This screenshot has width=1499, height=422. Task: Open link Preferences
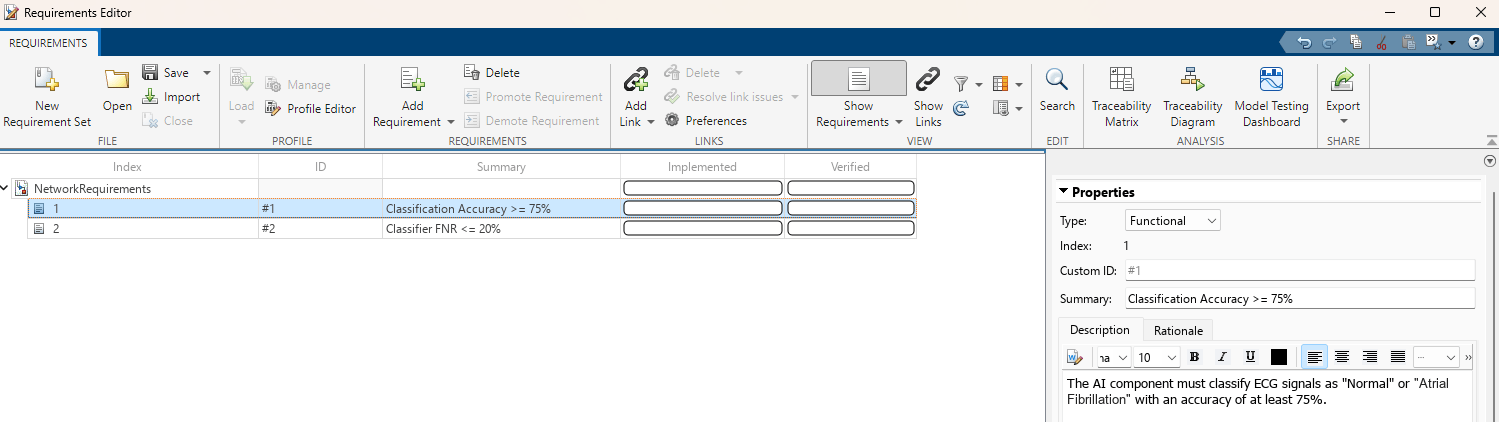point(706,121)
